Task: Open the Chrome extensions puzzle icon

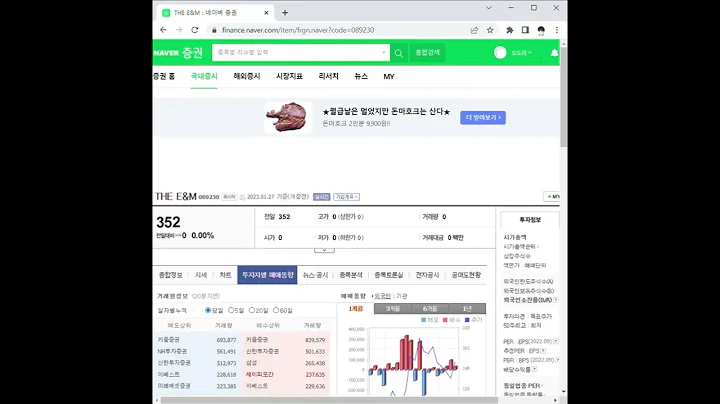Action: tap(510, 30)
